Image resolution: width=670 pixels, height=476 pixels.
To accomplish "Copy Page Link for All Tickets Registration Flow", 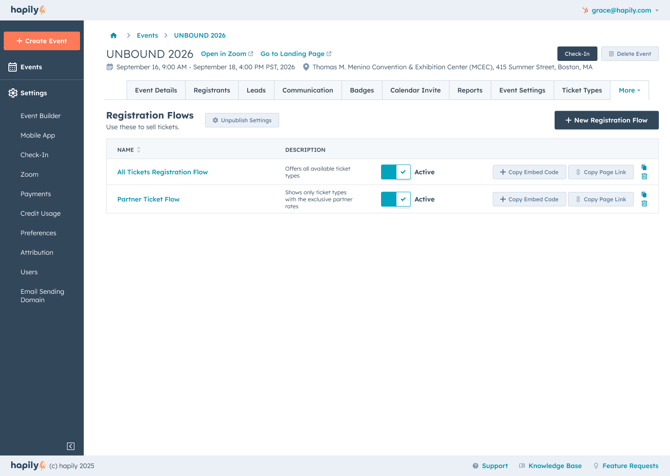I will tap(601, 172).
